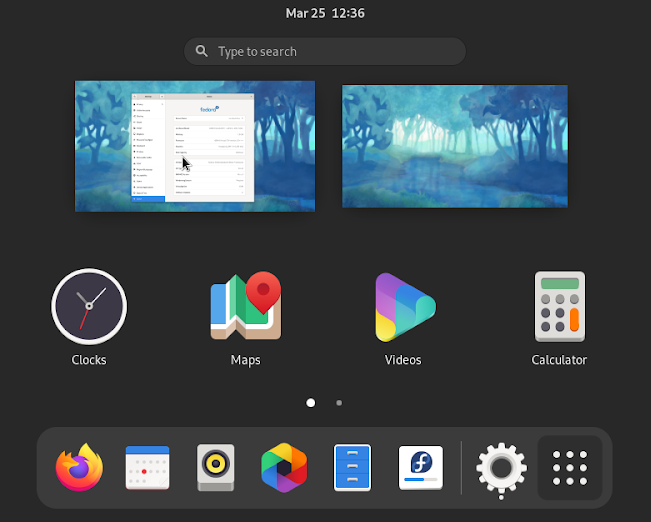Click the Clocks label

(x=89, y=360)
